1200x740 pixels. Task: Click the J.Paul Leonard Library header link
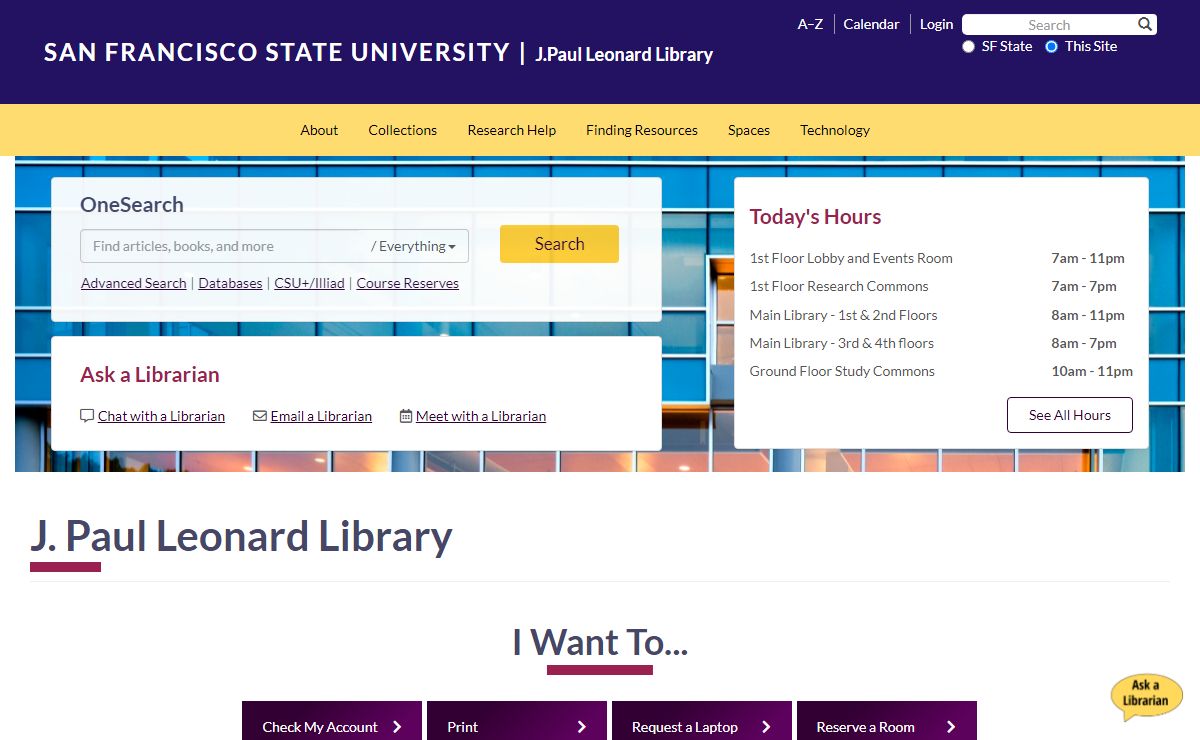coord(624,54)
